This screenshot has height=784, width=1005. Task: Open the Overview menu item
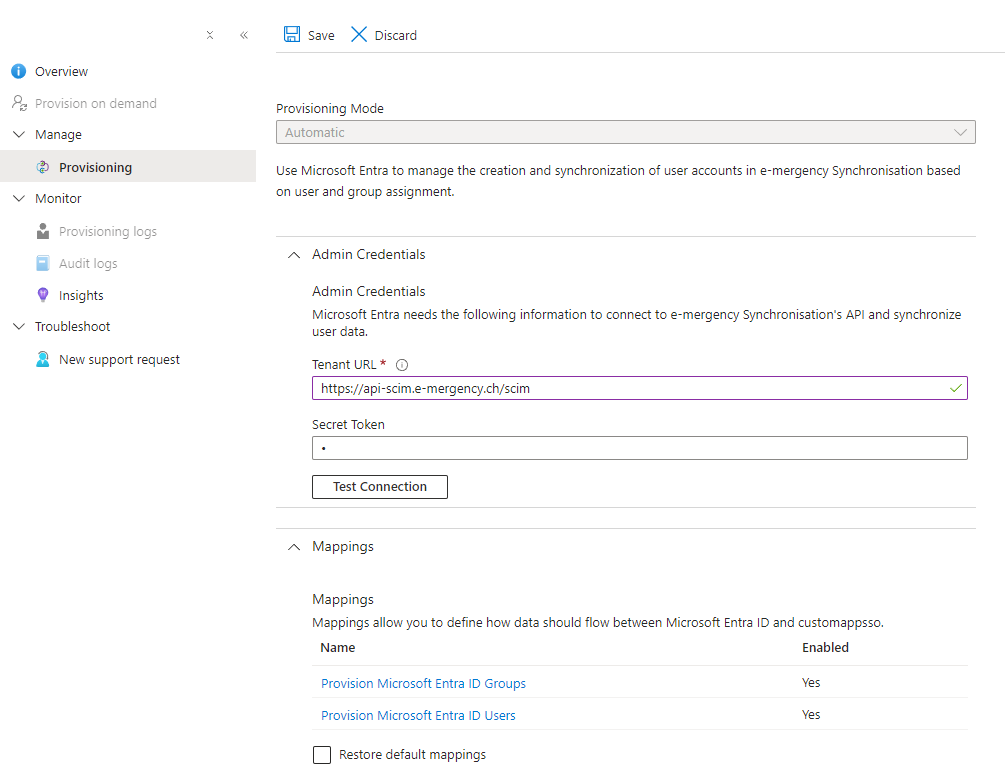(x=62, y=71)
